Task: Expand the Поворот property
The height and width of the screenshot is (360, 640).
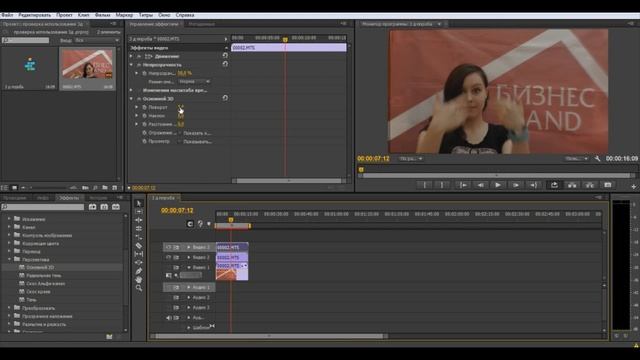Action: click(x=137, y=107)
